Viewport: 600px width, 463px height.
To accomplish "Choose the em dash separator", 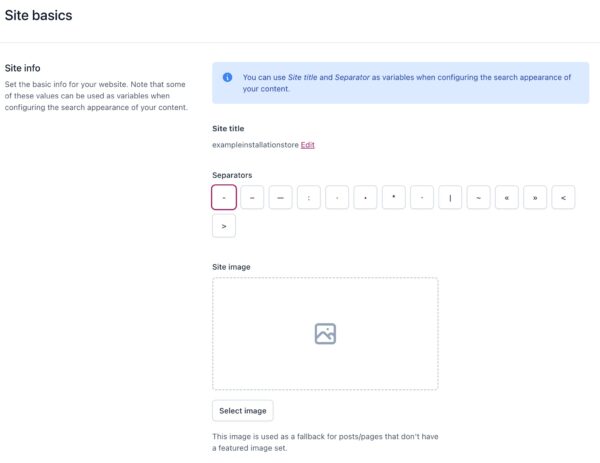I will tap(281, 198).
